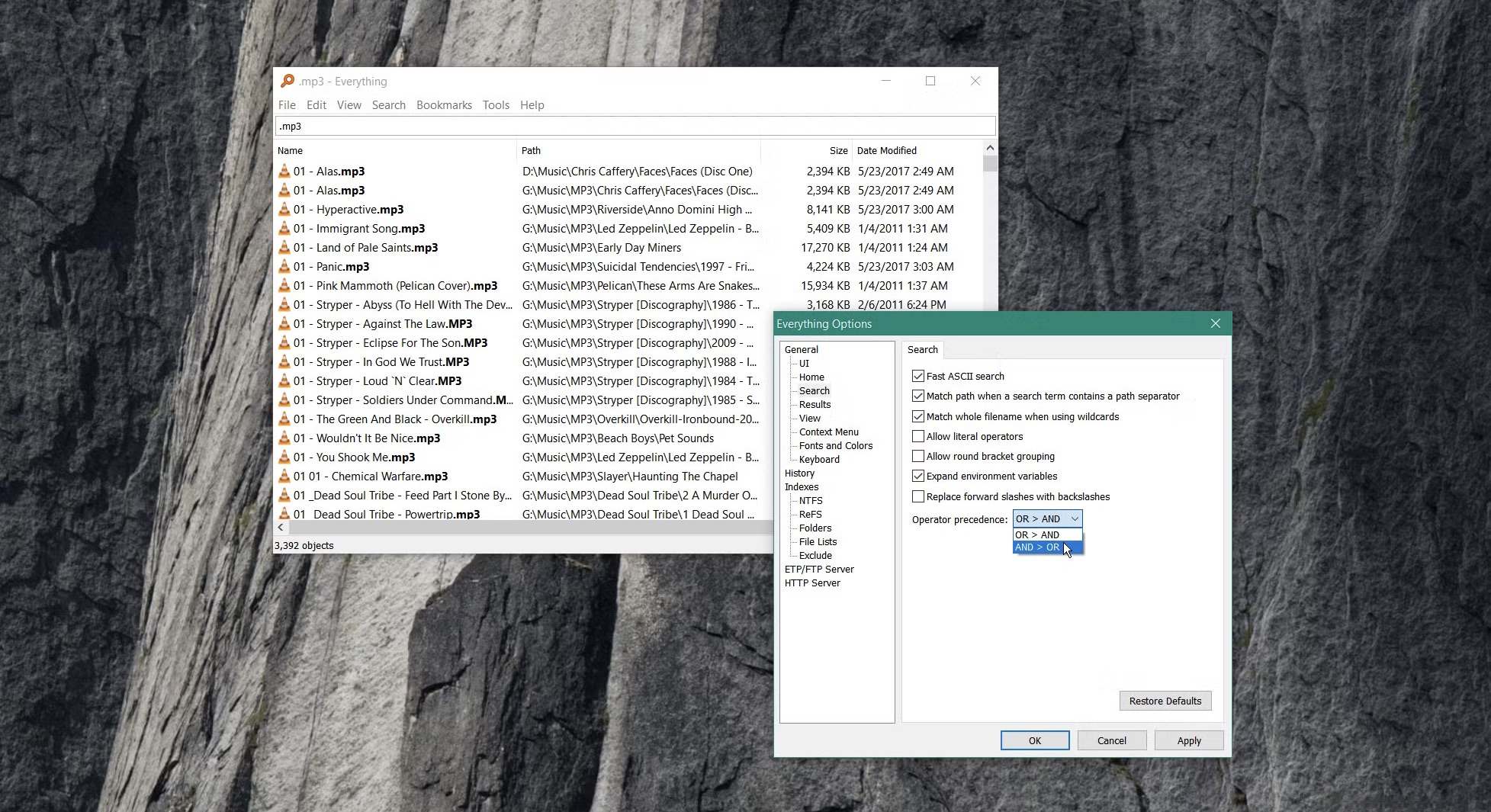Viewport: 1491px width, 812px height.
Task: Click the Everything window search icon in title bar
Action: pos(288,81)
